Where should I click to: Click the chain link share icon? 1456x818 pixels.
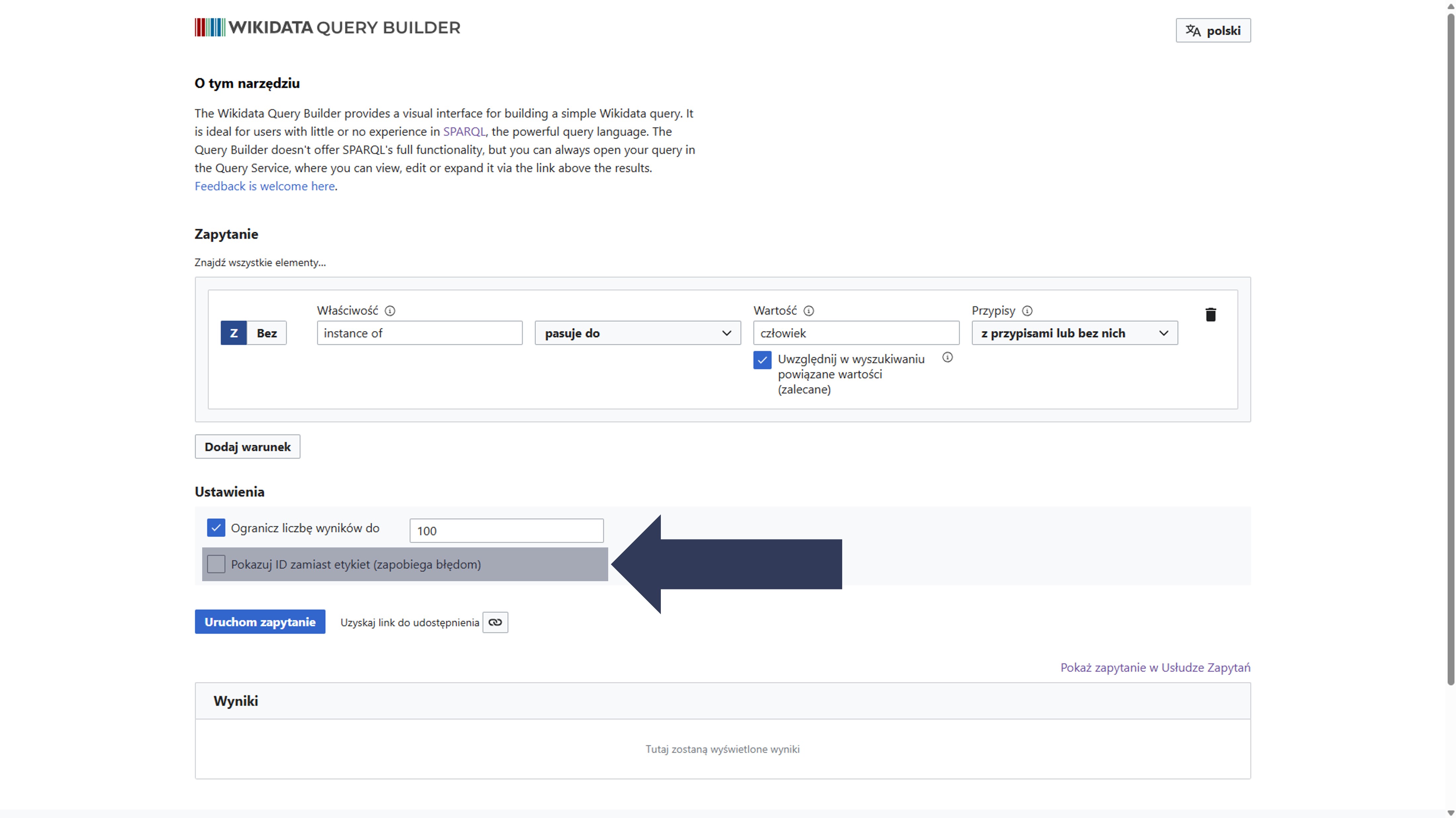(495, 622)
